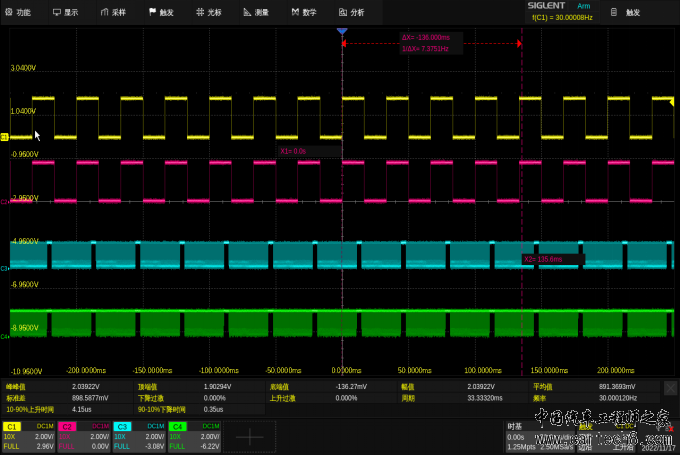Image resolution: width=681 pixels, height=455 pixels.
Task: Click the 150.0000ms time axis label
Action: 549,370
